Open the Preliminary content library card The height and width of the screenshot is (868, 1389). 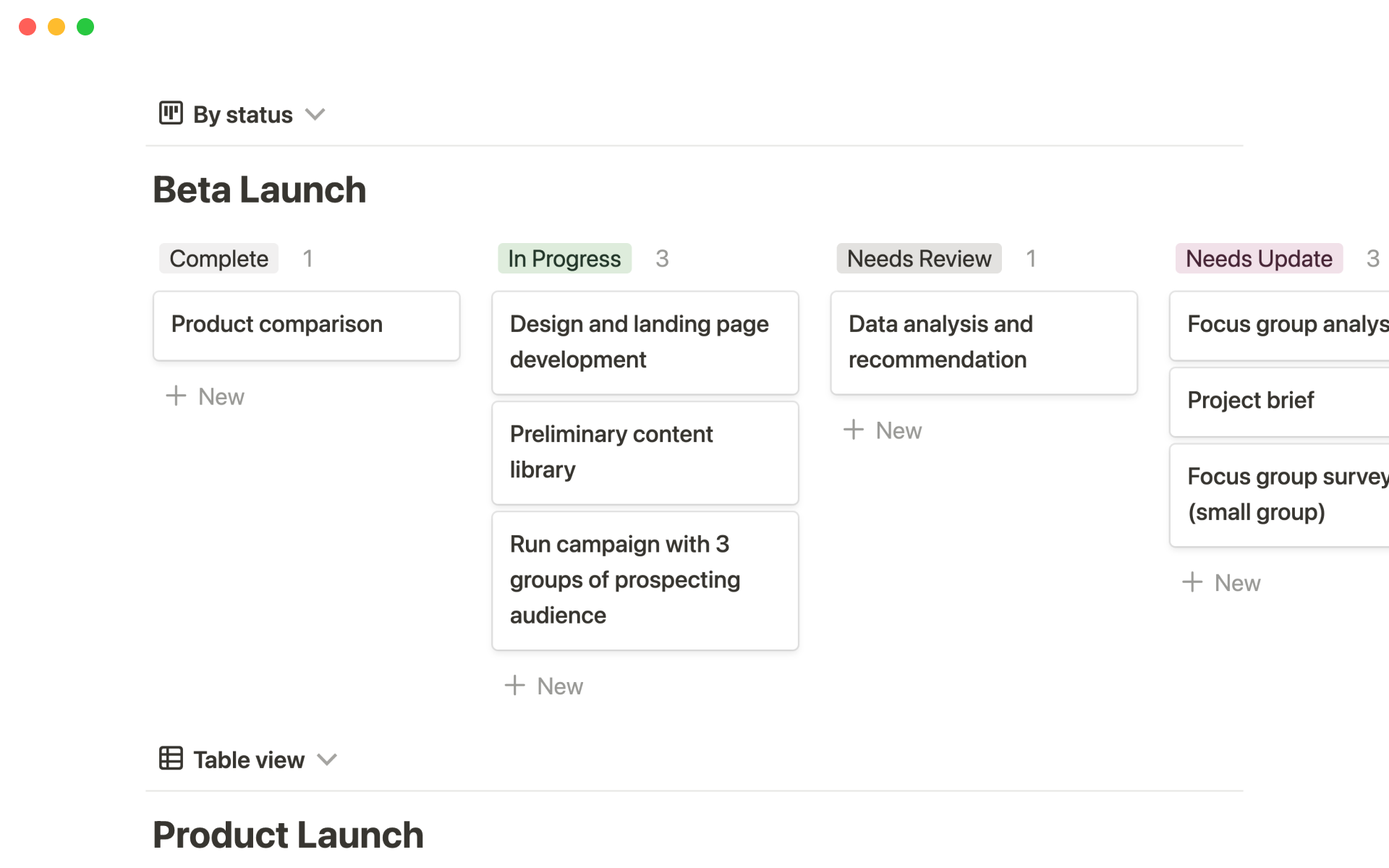pyautogui.click(x=645, y=452)
